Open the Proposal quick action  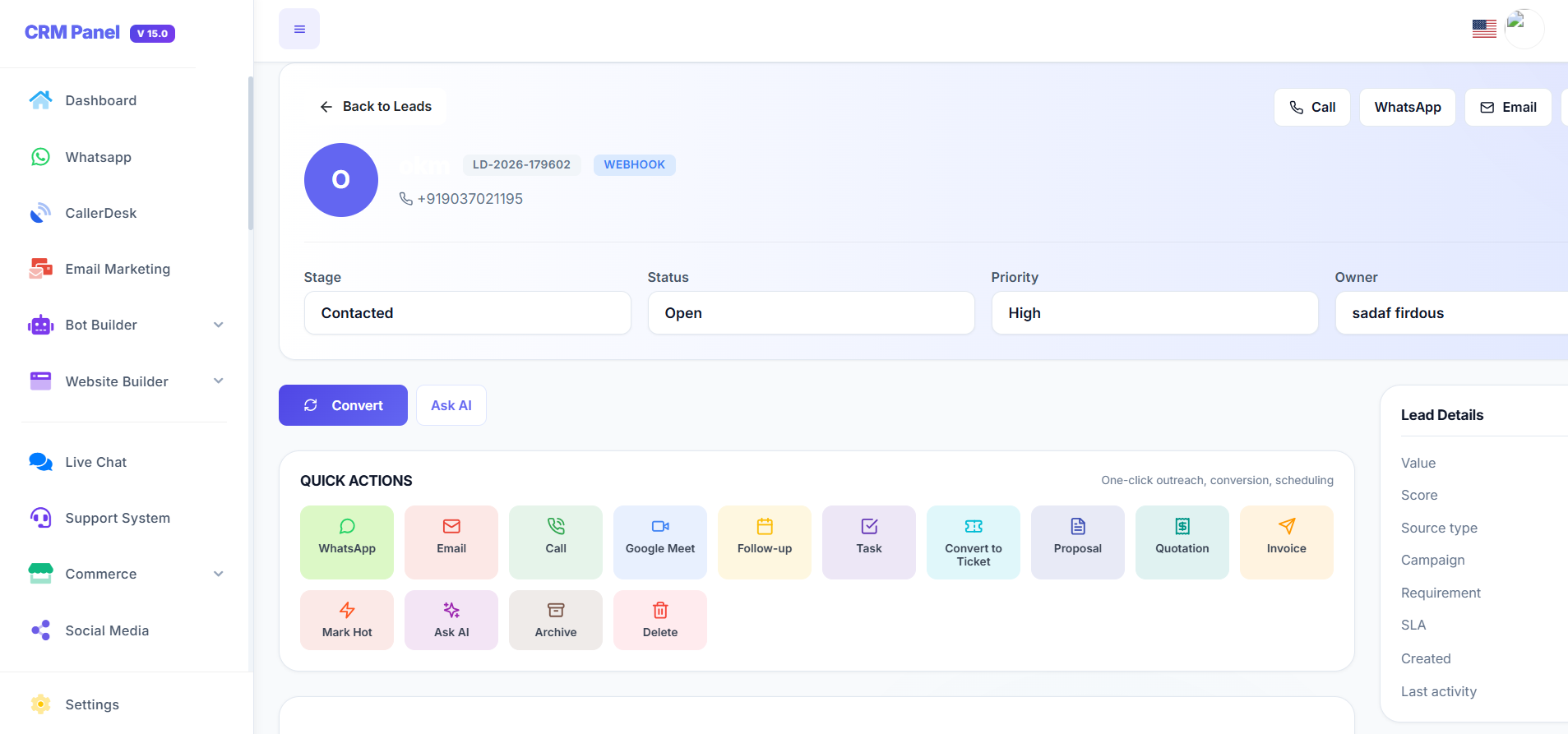[x=1078, y=542]
